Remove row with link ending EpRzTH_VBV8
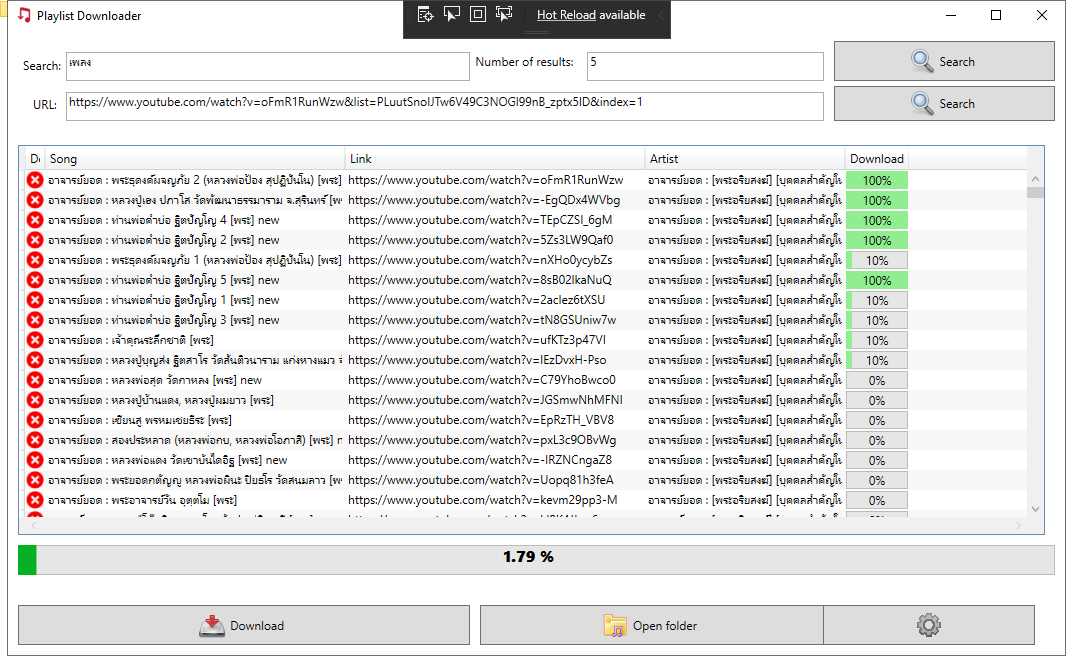Viewport: 1073px width, 663px height. pyautogui.click(x=35, y=420)
